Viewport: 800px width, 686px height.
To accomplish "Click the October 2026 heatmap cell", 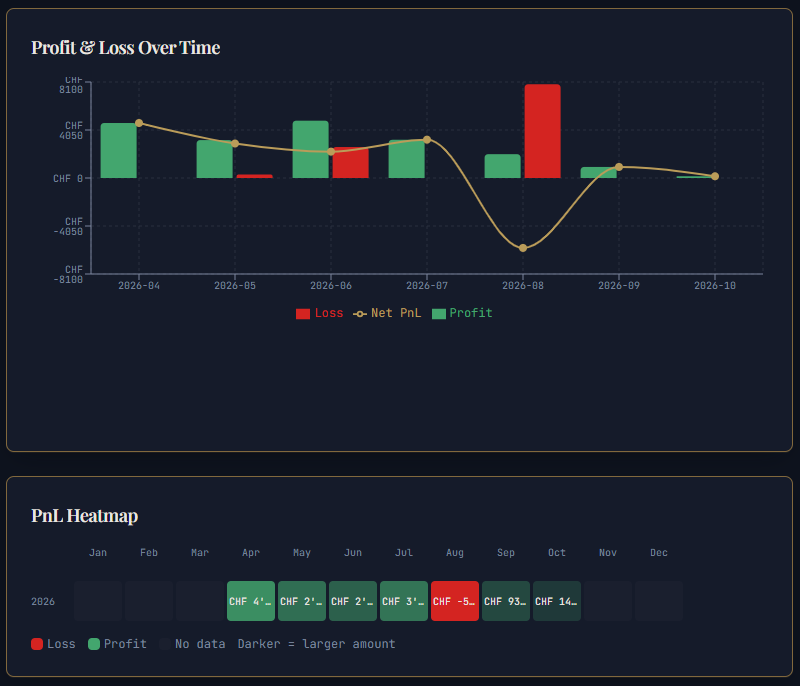I will pyautogui.click(x=557, y=601).
